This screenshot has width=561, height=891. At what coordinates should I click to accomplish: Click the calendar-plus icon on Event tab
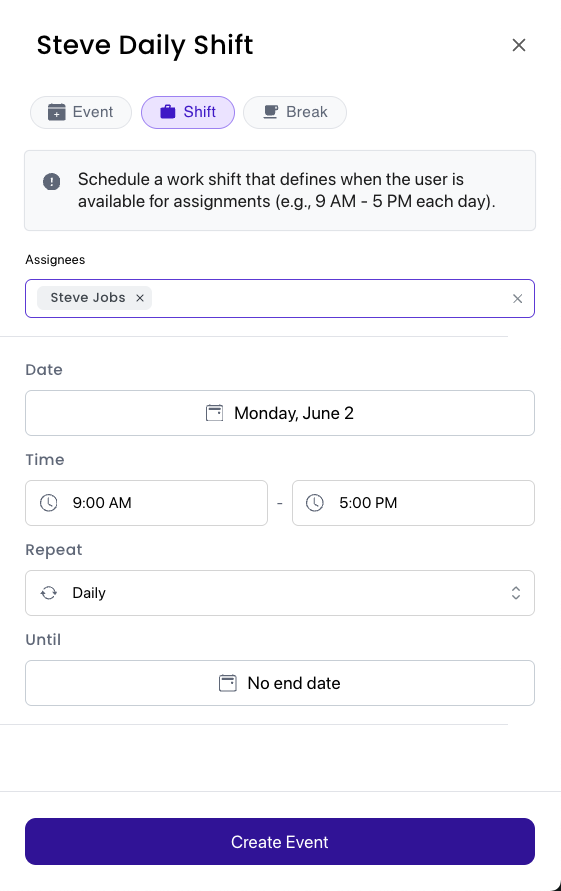coord(56,112)
